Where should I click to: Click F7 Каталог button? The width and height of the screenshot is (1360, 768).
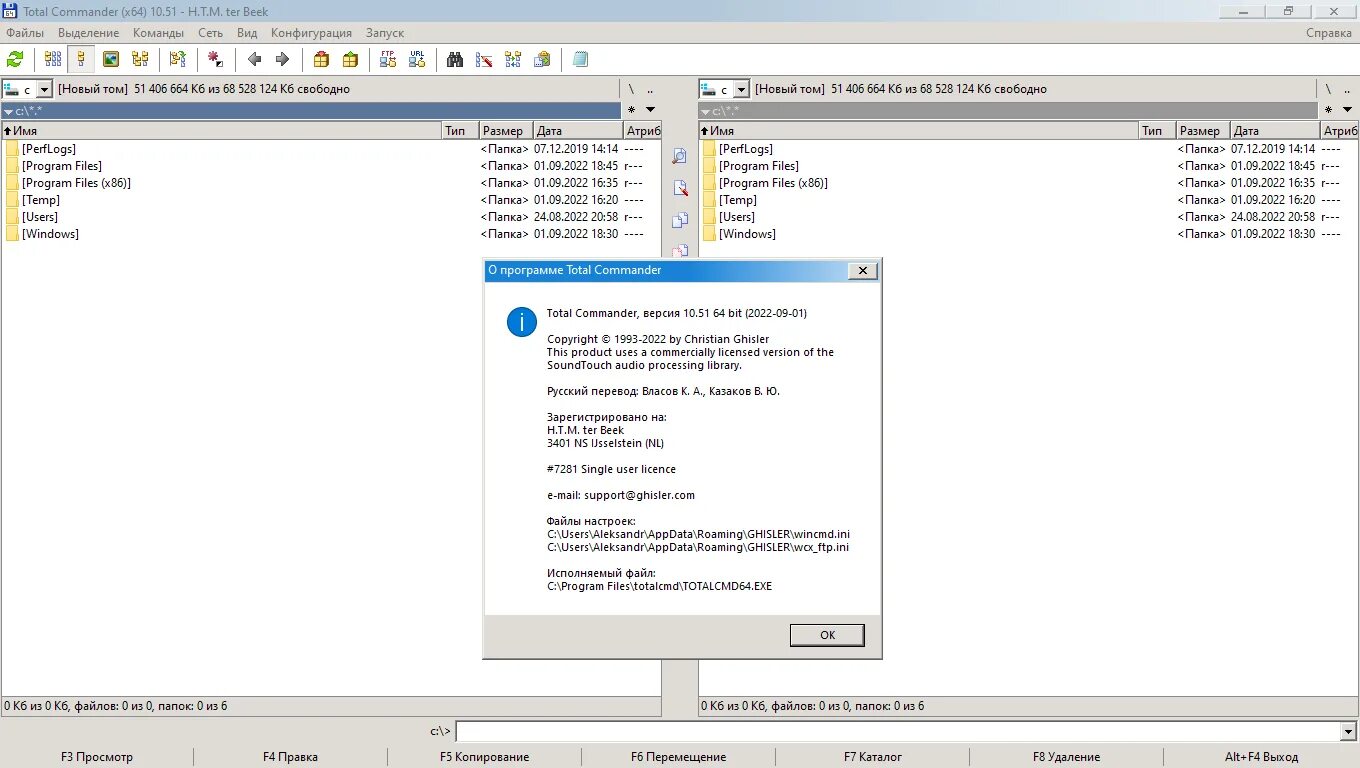tap(872, 757)
